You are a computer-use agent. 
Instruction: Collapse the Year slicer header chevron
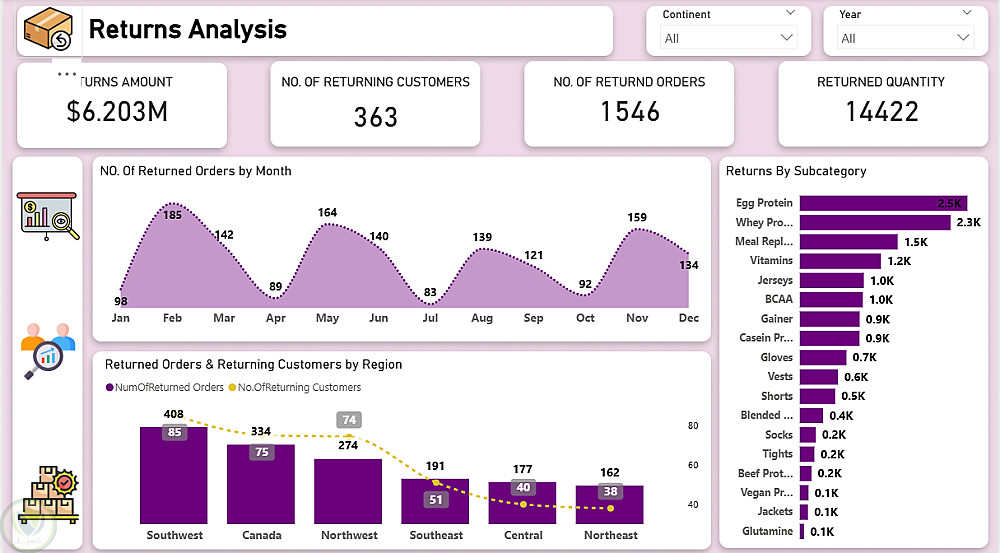click(x=967, y=13)
